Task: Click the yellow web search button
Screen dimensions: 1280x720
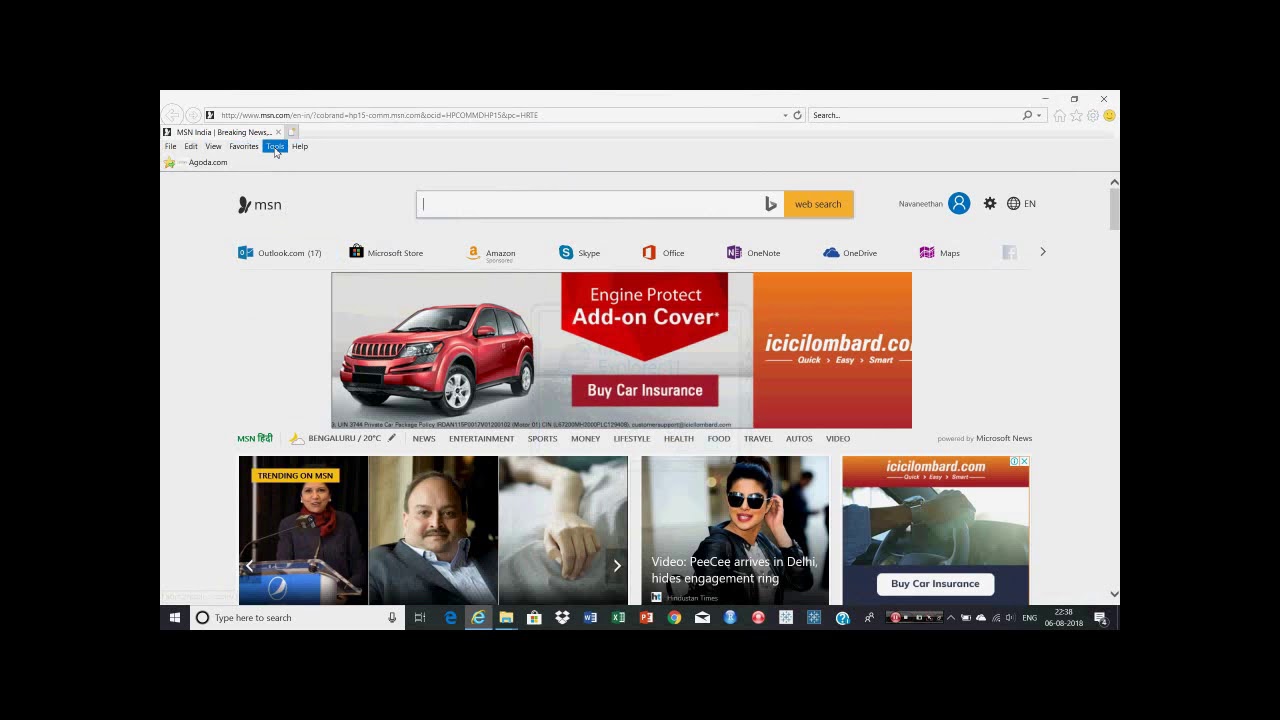Action: coord(818,204)
